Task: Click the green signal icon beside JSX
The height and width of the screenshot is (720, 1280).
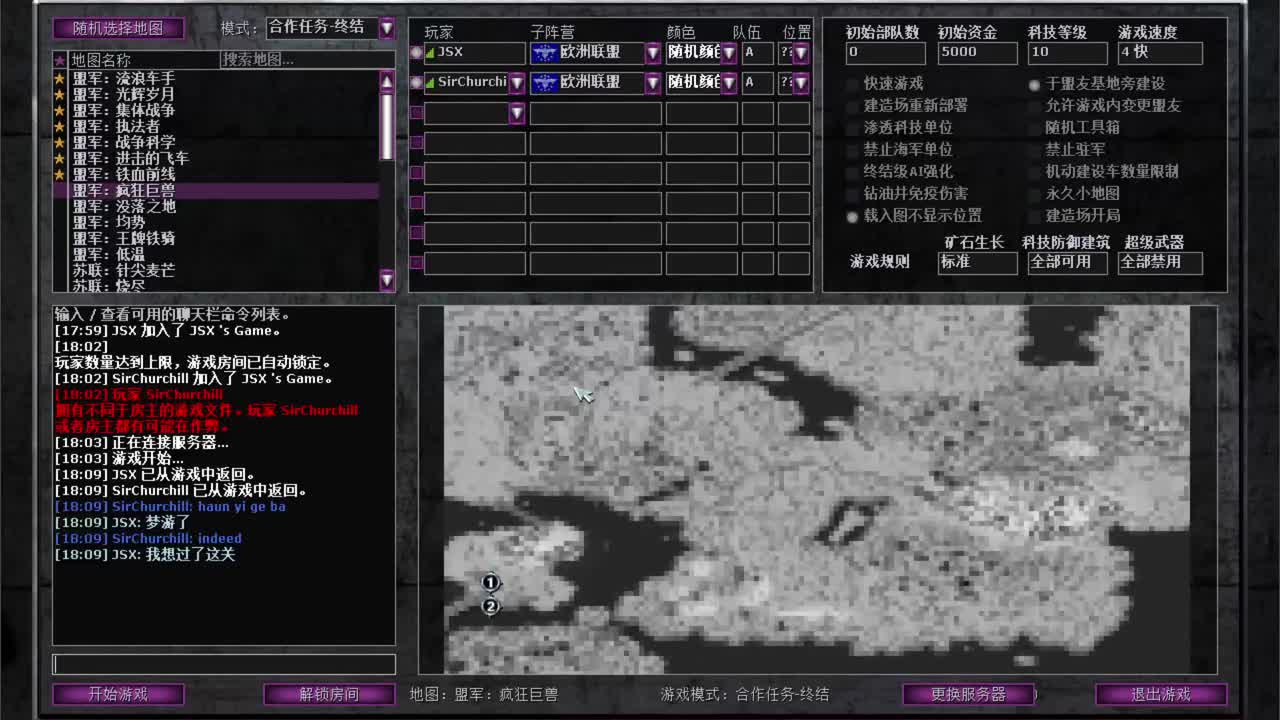Action: click(431, 52)
